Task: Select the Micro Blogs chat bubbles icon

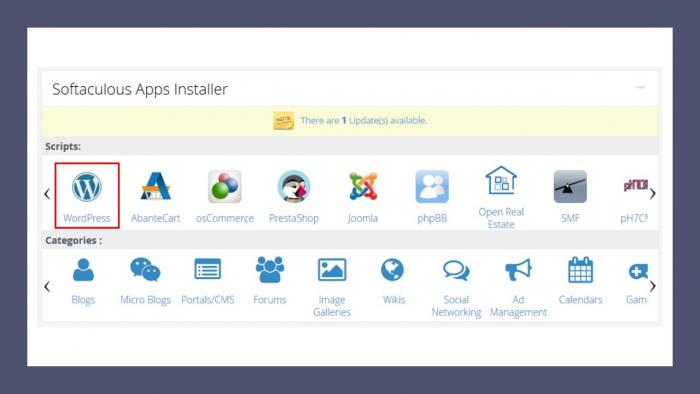Action: 145,270
